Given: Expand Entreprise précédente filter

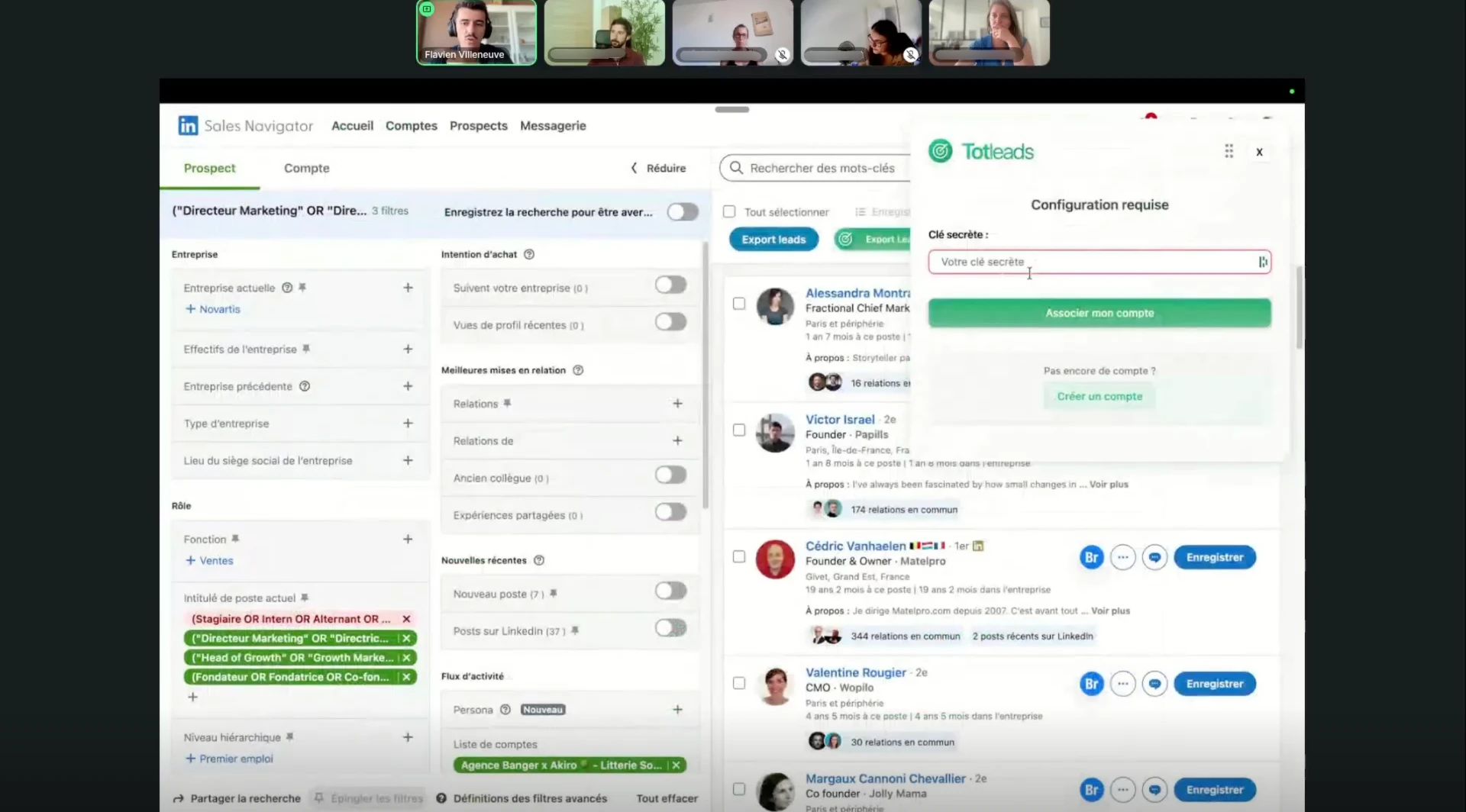Looking at the screenshot, I should point(408,386).
